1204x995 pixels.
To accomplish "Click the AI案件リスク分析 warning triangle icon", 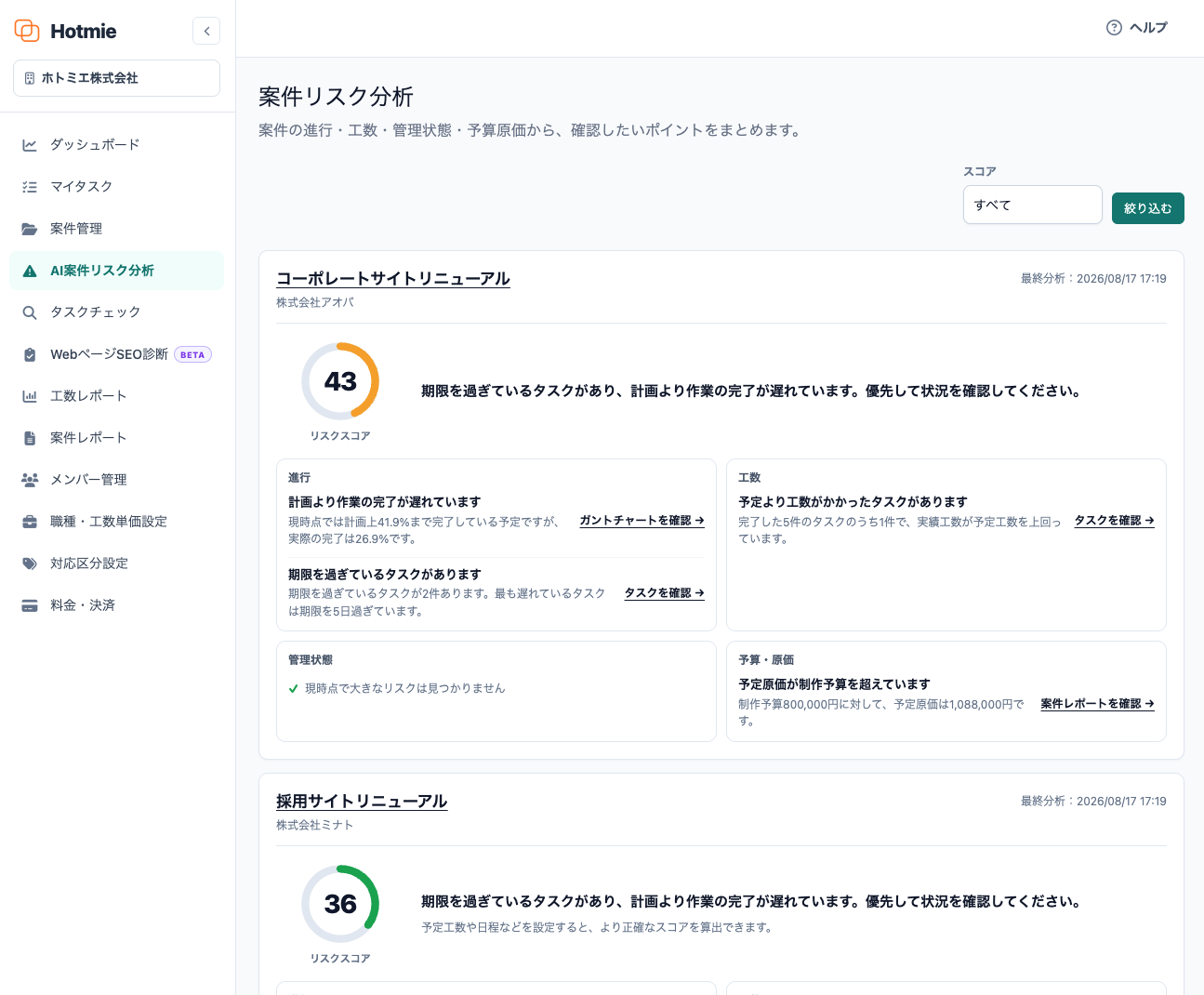I will pos(30,271).
